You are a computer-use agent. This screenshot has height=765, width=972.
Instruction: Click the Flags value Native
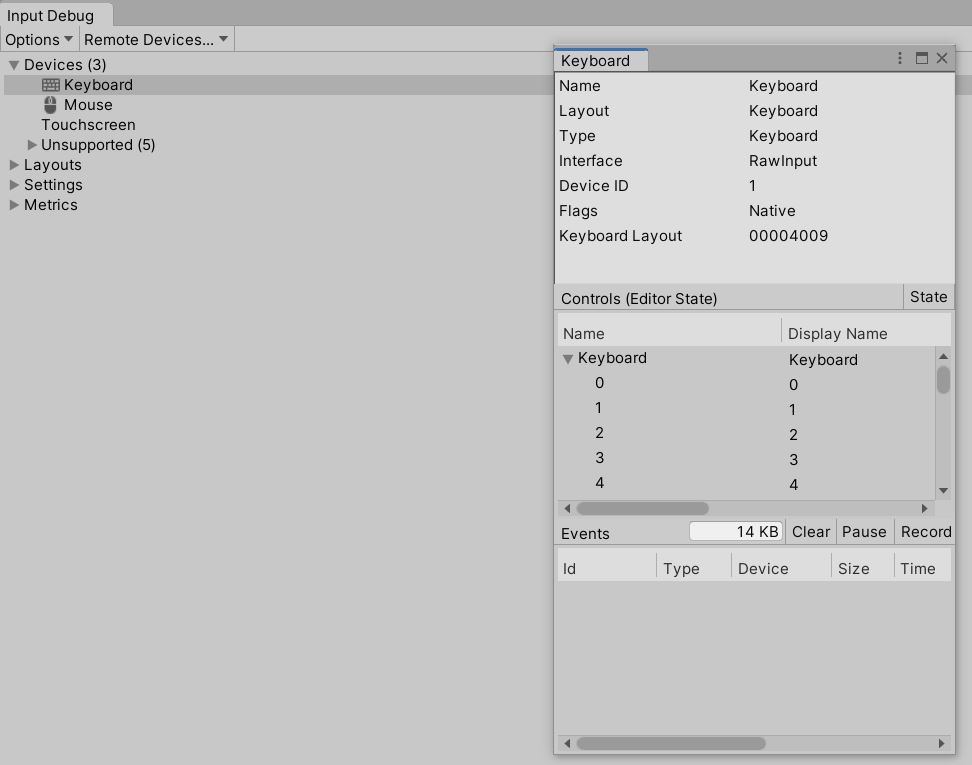772,211
